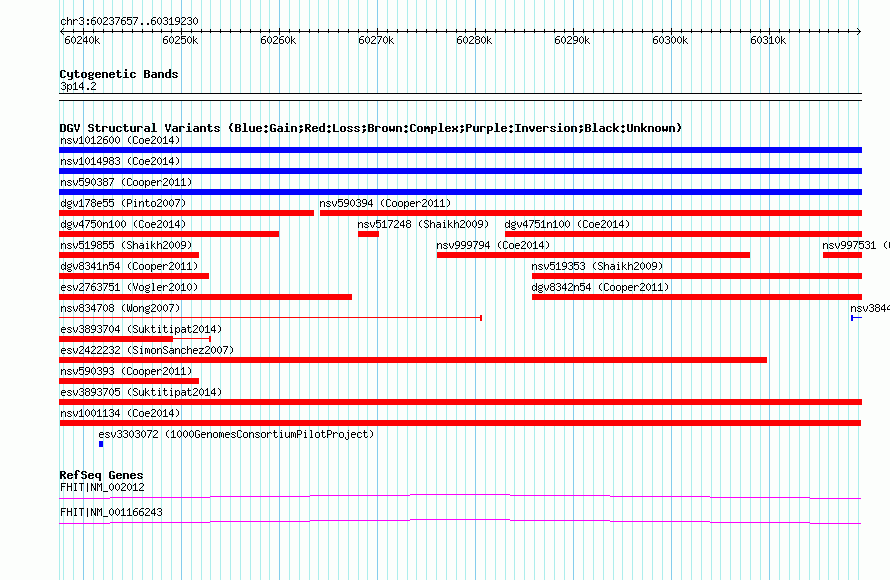Select the thin red line under nsv834708

click(x=271, y=318)
